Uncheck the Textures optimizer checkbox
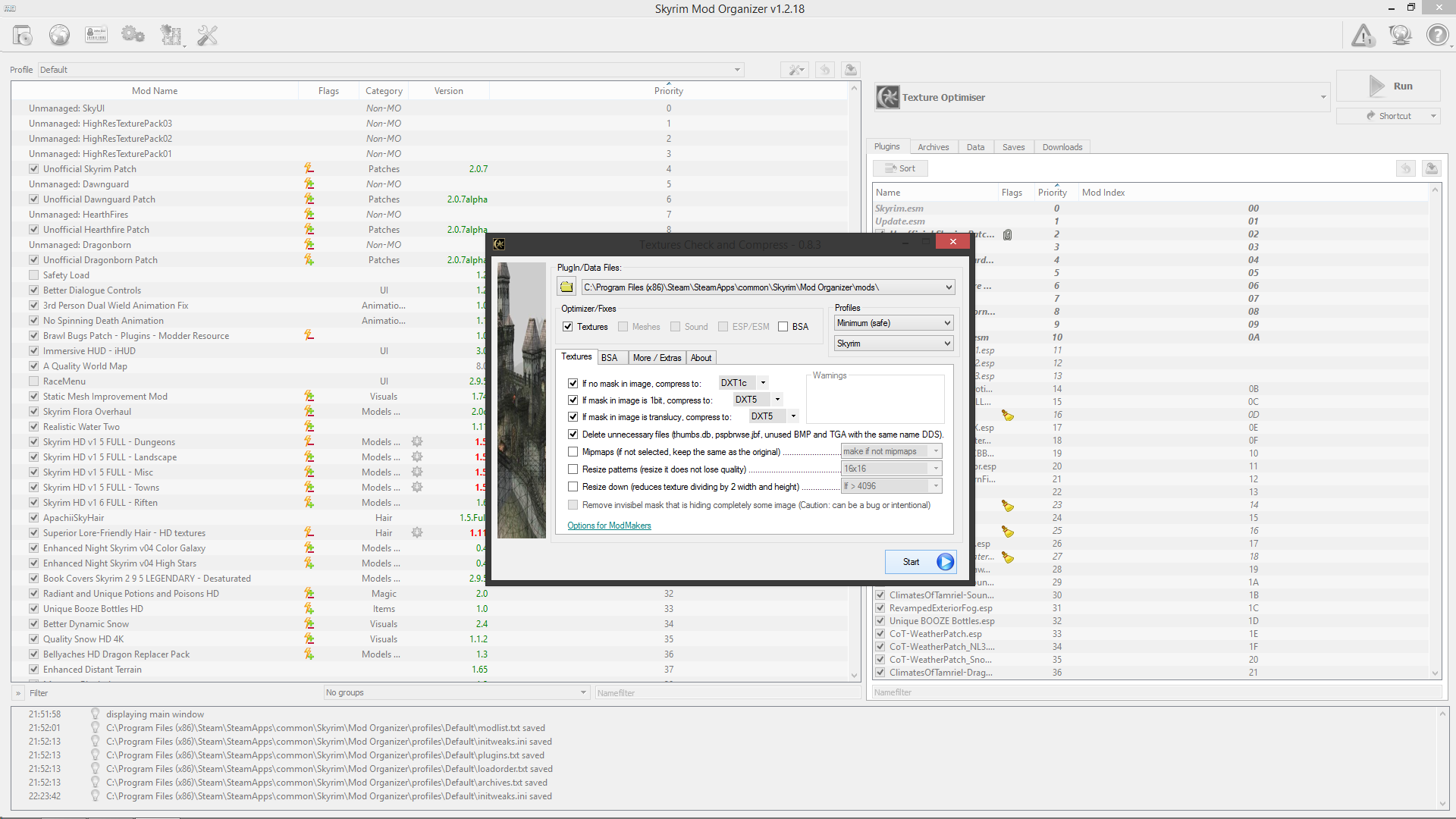 [568, 327]
